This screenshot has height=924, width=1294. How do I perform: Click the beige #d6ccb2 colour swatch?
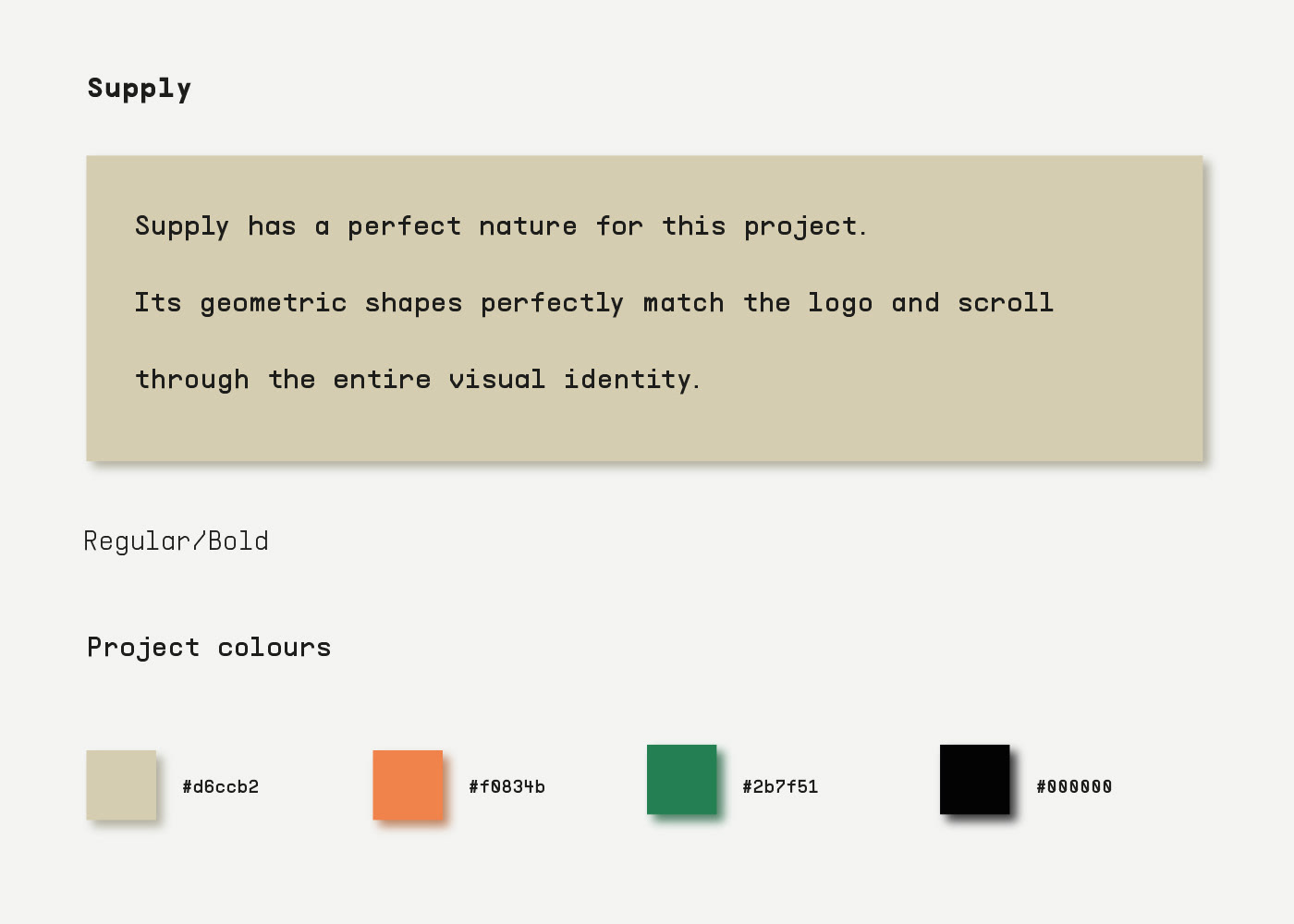[121, 784]
